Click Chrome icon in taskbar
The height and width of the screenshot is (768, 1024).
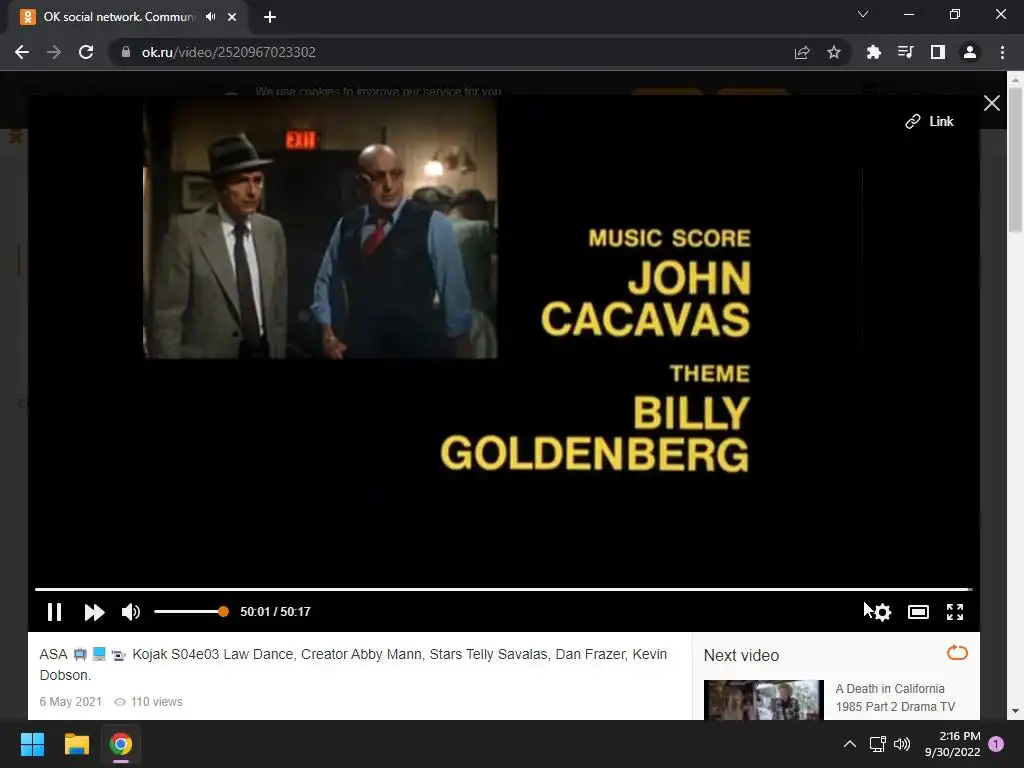(121, 744)
